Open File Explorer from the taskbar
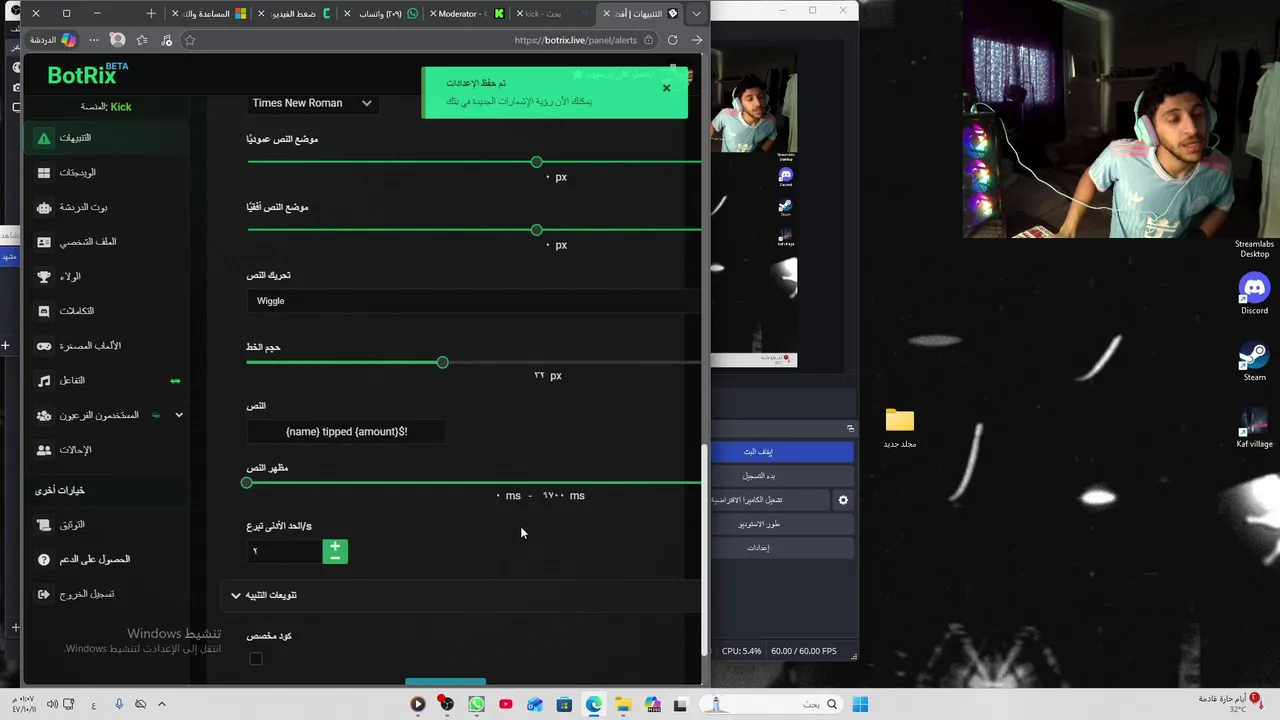Screen dimensions: 1280x720 [x=622, y=705]
